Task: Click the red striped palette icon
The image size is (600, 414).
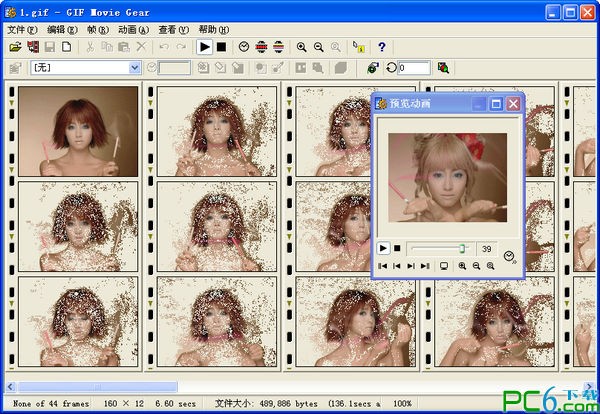Action: click(261, 47)
